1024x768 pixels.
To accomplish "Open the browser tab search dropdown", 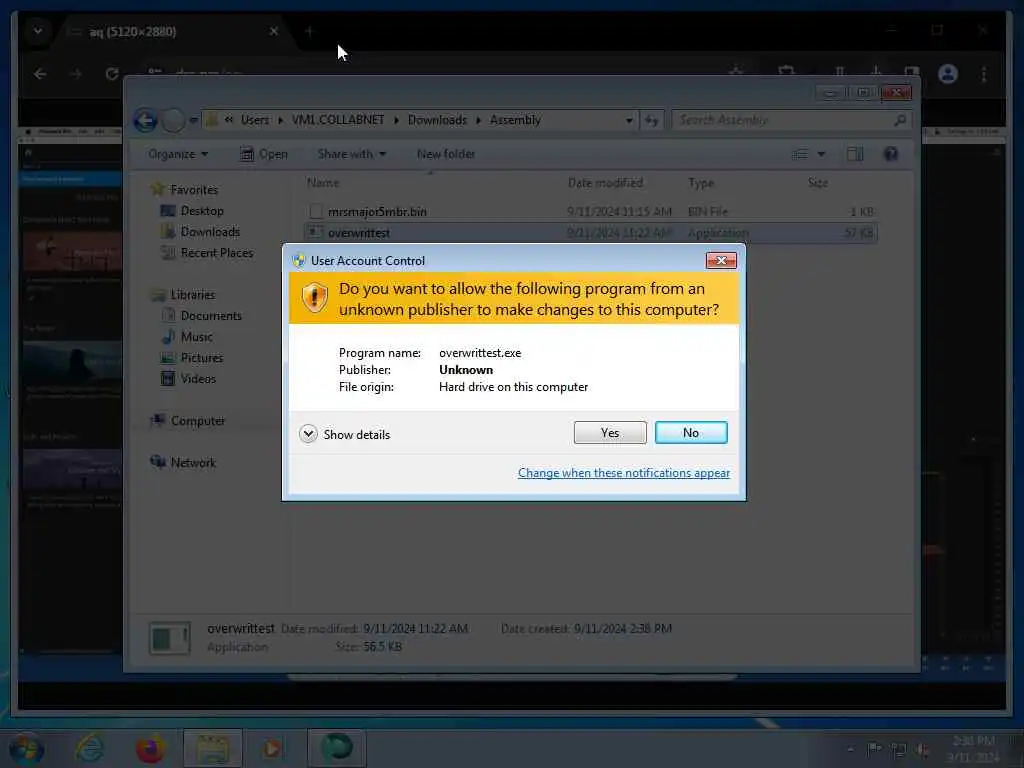I will point(38,31).
